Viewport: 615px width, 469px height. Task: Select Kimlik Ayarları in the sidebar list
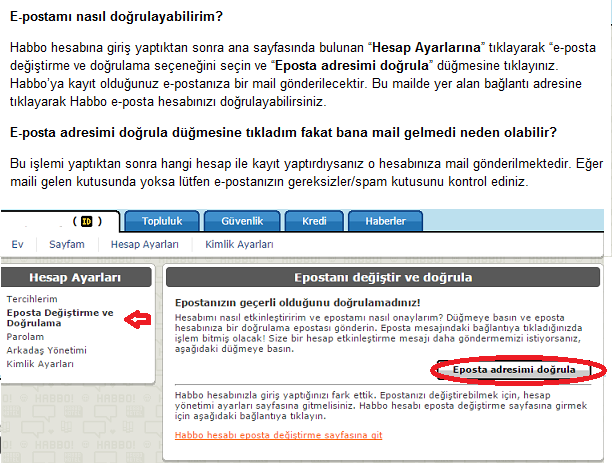(x=40, y=364)
